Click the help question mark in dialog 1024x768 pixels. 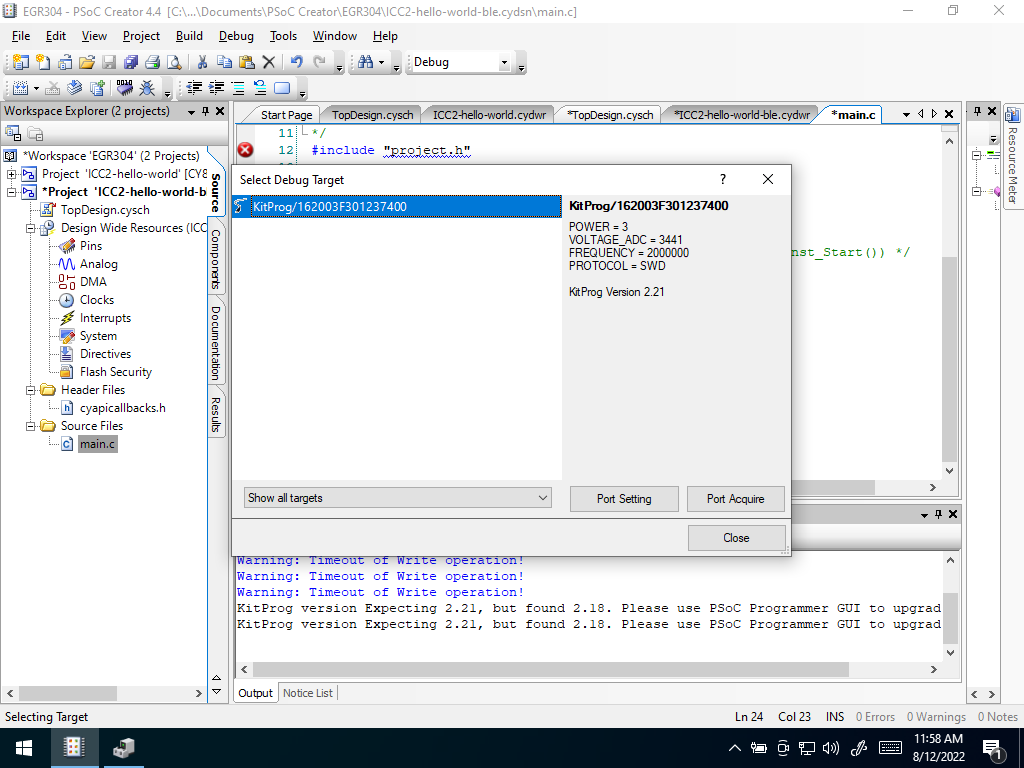[x=723, y=179]
